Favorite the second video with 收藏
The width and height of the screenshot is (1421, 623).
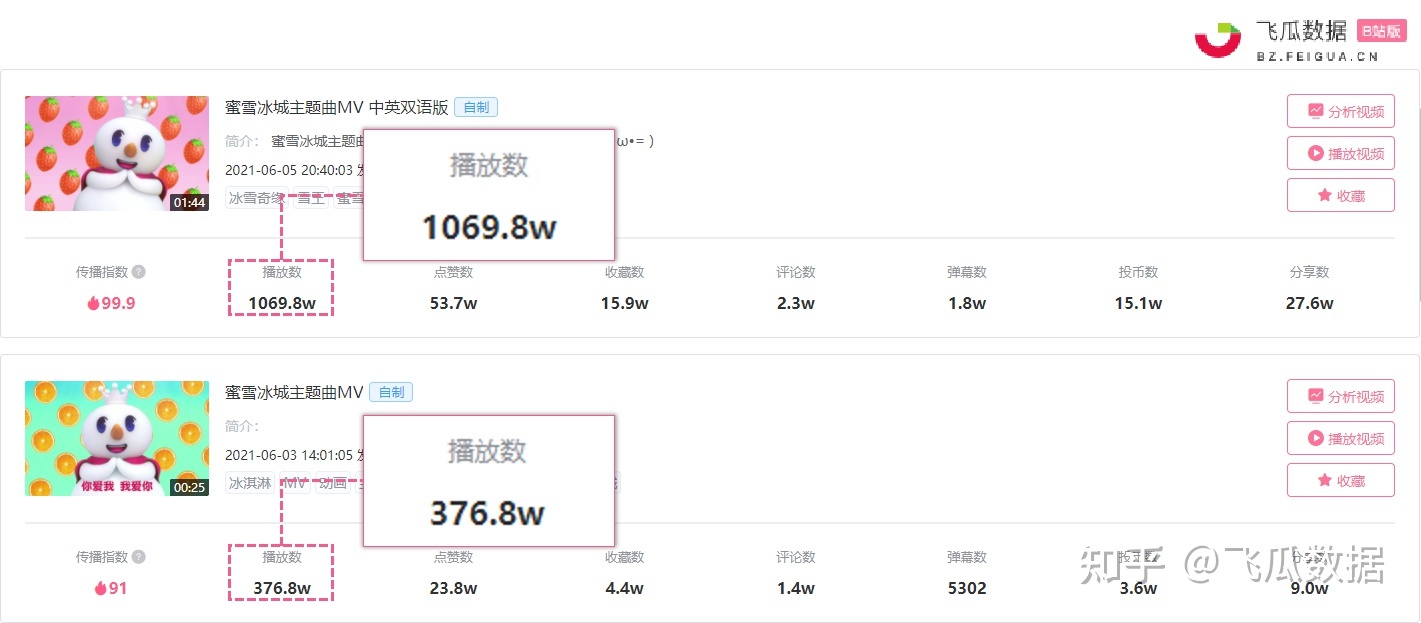tap(1340, 481)
